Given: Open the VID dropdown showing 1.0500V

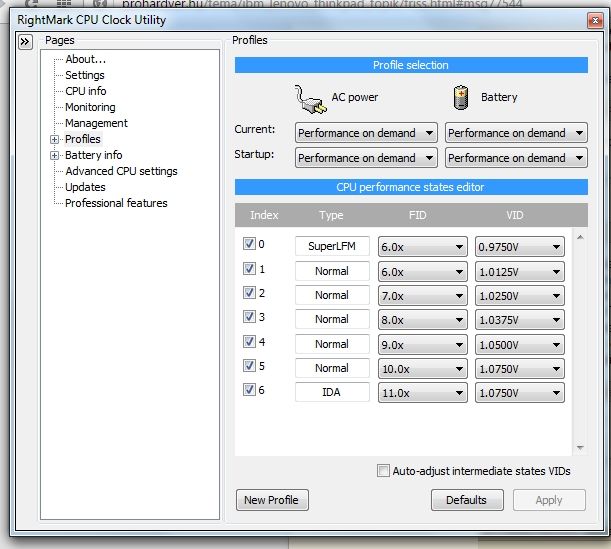Looking at the screenshot, I should pyautogui.click(x=519, y=345).
